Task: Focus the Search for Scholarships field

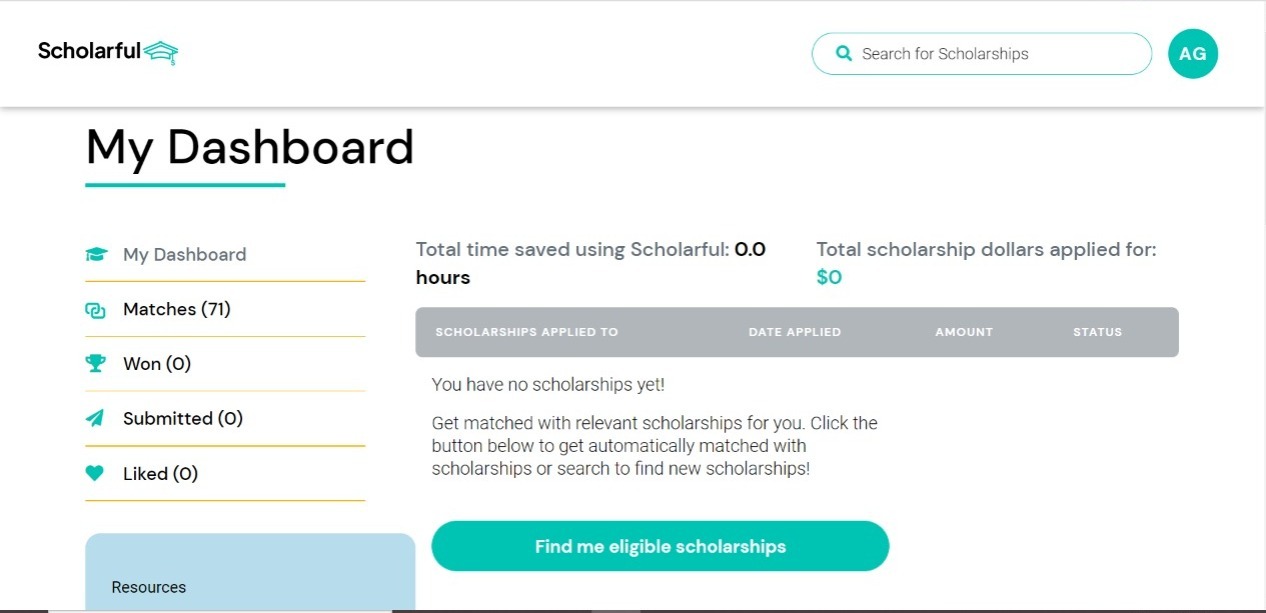Action: 990,54
